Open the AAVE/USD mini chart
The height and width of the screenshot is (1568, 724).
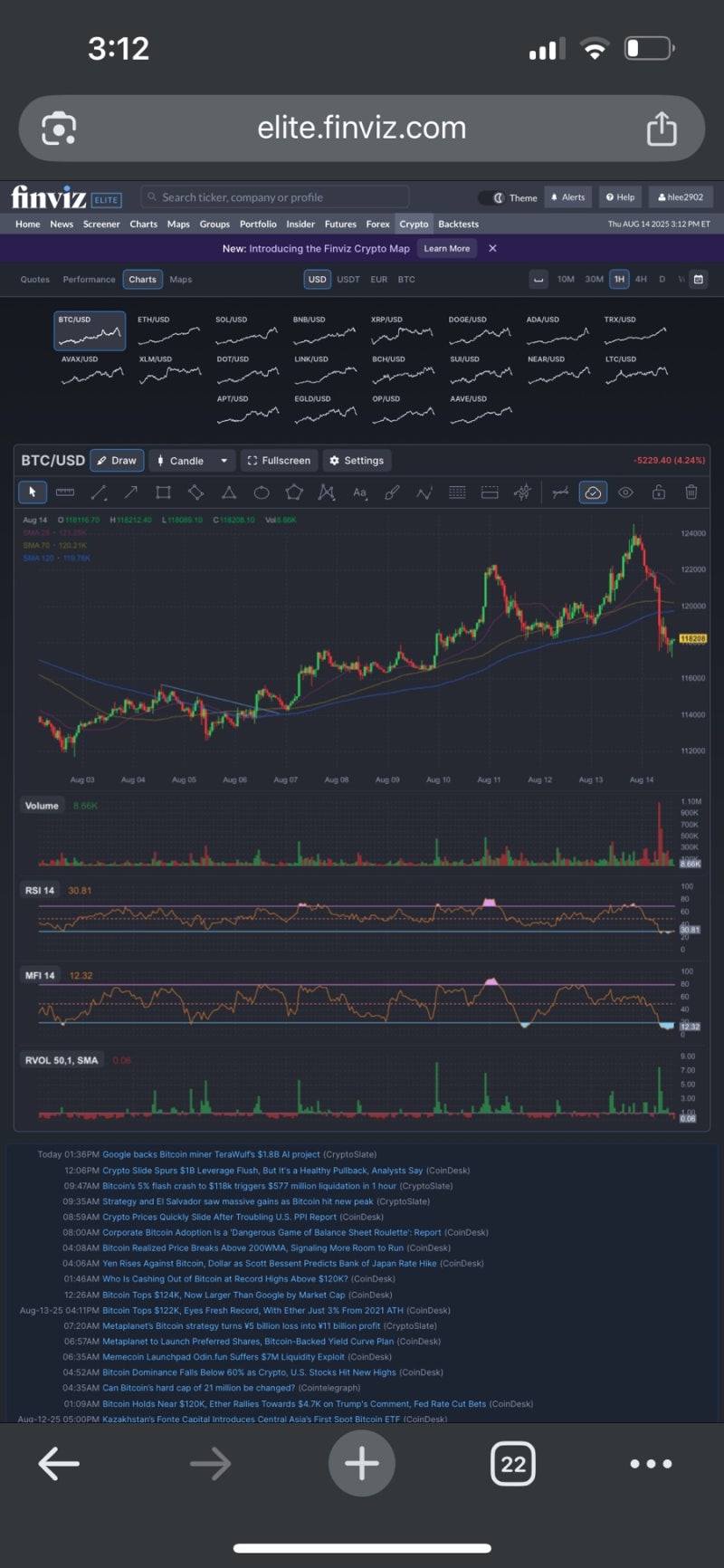[x=480, y=410]
